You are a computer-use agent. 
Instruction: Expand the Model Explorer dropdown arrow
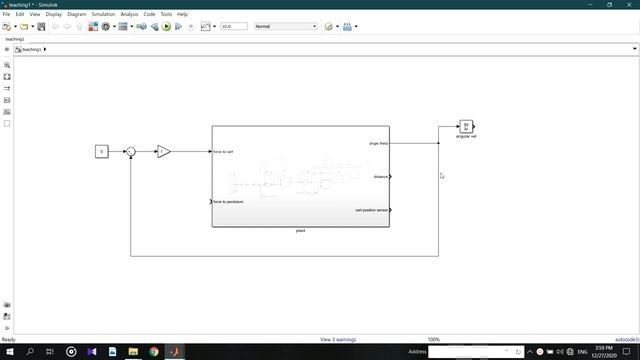click(x=131, y=27)
